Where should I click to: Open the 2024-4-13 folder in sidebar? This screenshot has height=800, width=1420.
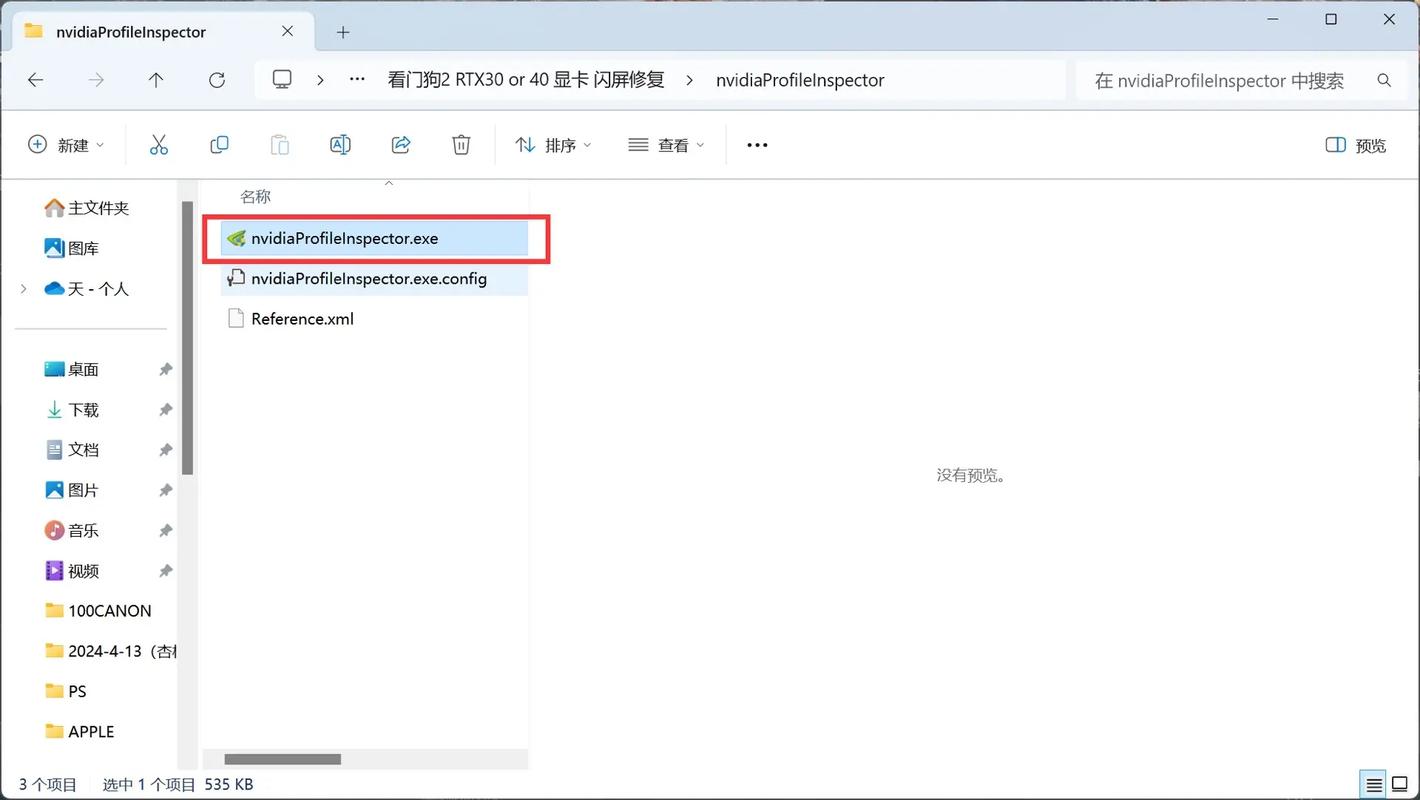tap(110, 651)
